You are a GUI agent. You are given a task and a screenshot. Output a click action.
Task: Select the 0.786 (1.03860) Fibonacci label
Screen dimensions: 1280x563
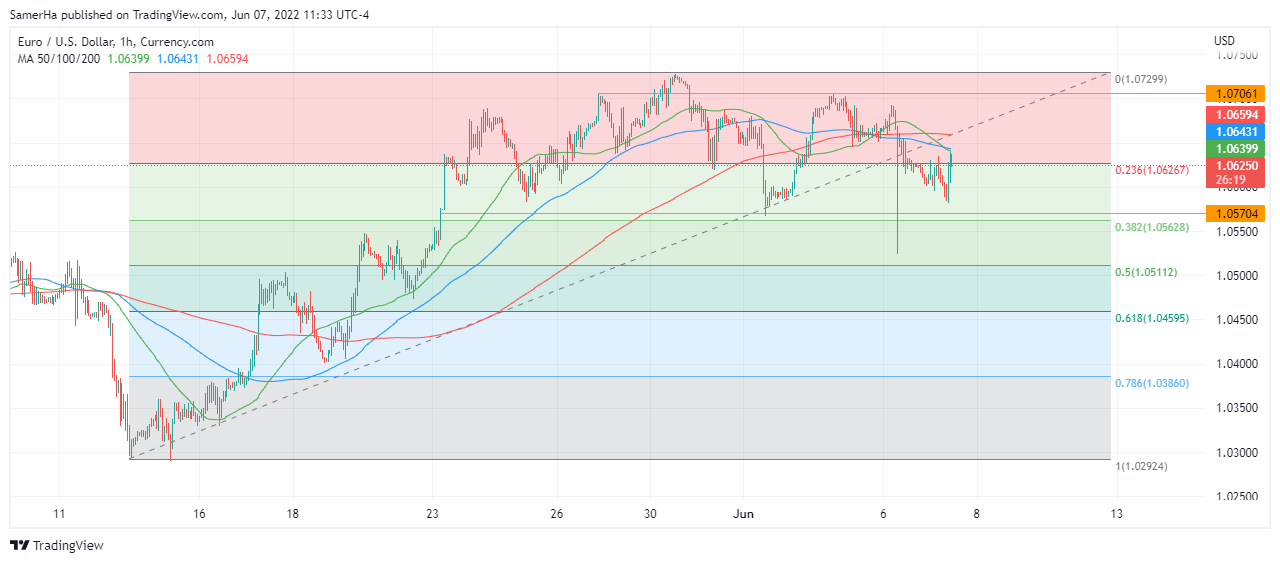[x=1151, y=383]
